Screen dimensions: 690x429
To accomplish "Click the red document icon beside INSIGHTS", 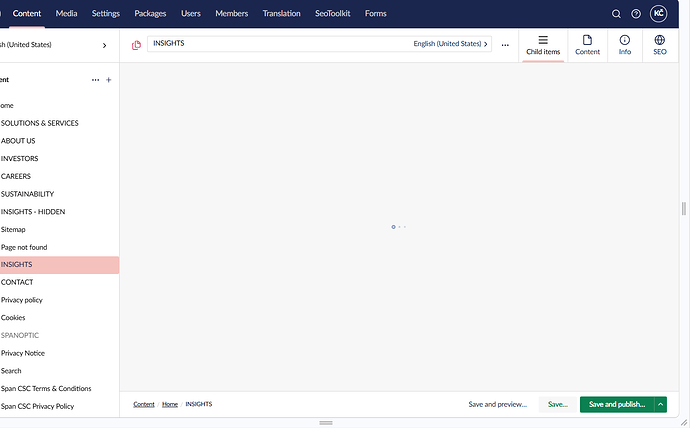I will pos(136,45).
